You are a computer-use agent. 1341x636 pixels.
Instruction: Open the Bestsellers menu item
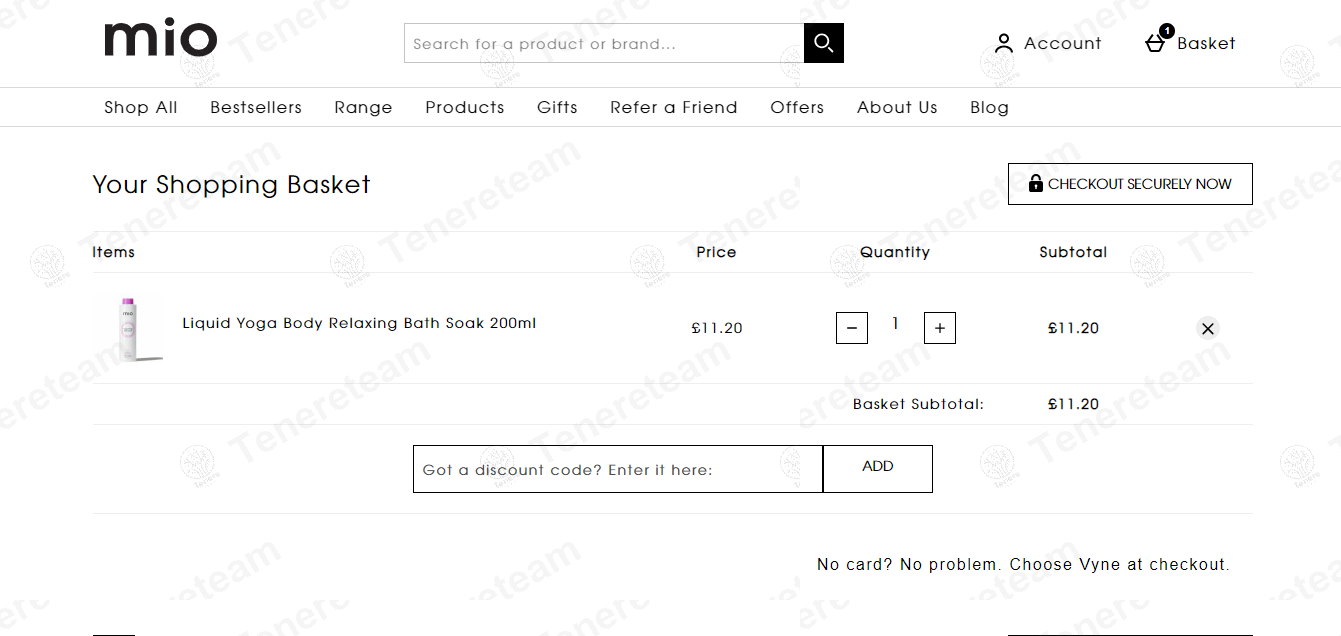coord(256,107)
